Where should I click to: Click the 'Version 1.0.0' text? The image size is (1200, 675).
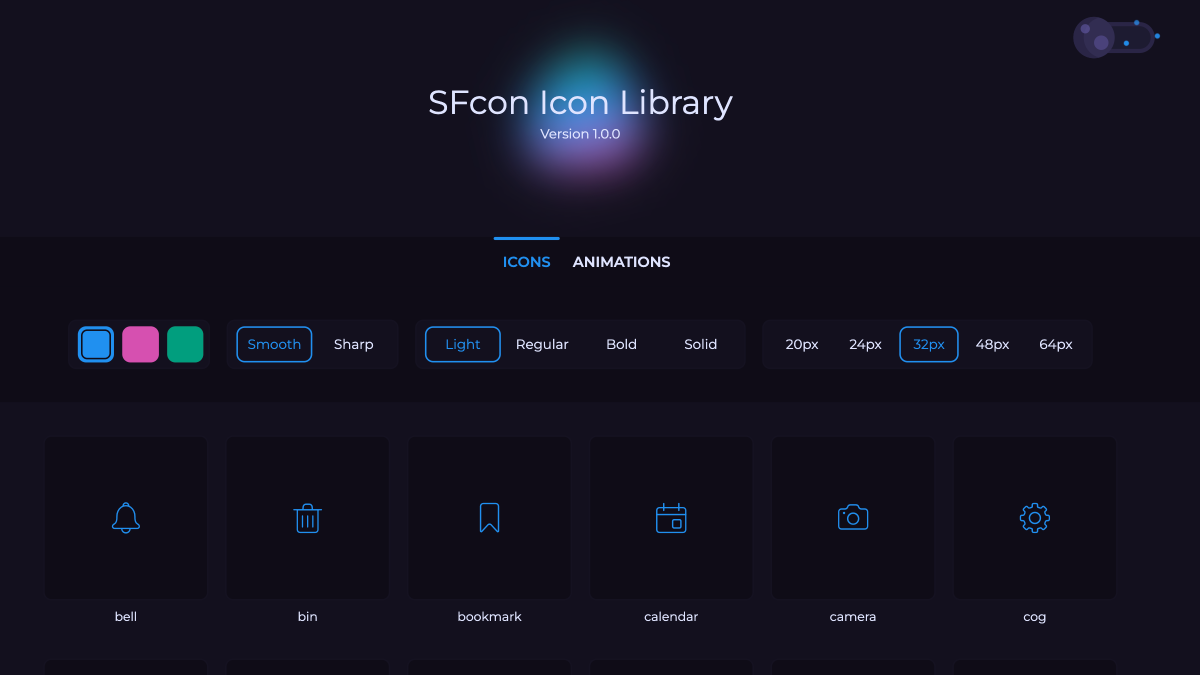pyautogui.click(x=580, y=134)
